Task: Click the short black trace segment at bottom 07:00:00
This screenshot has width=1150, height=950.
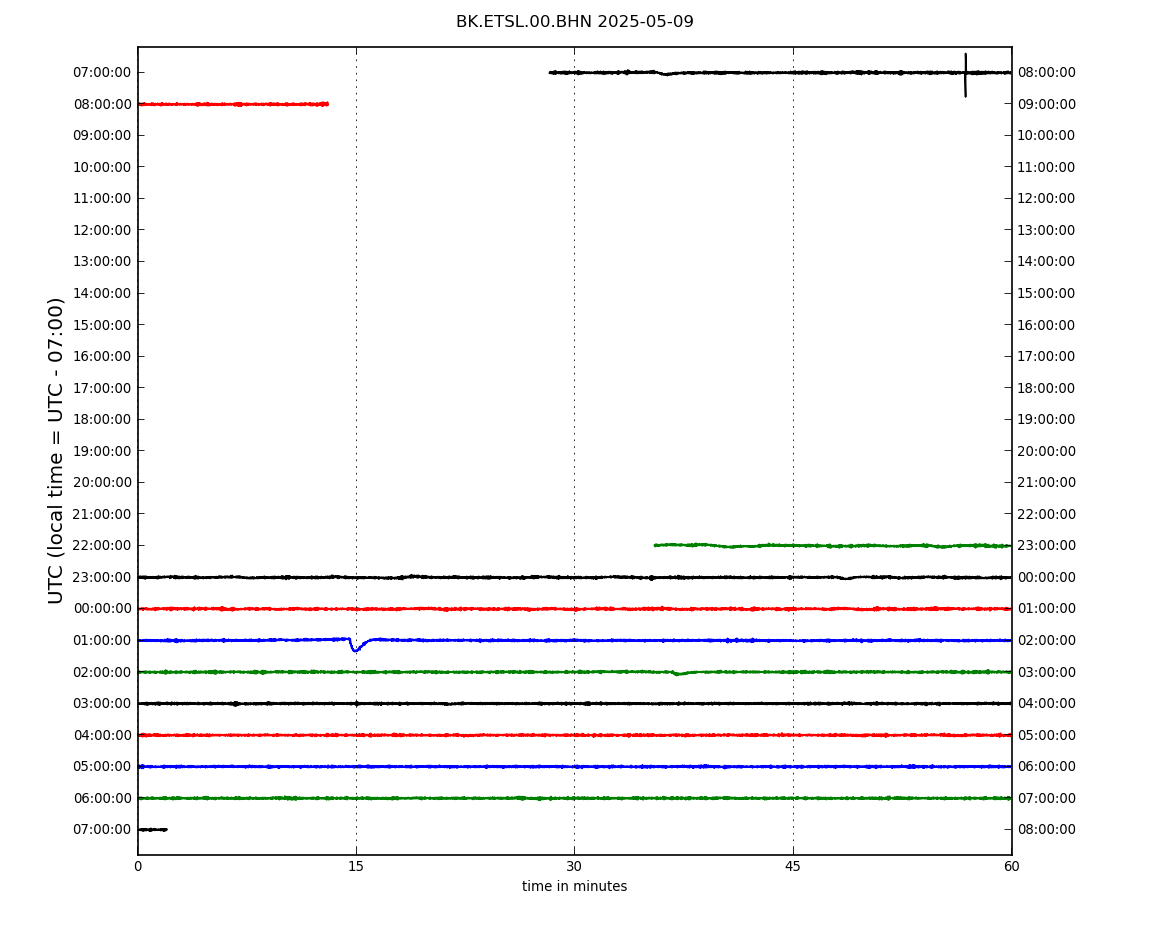Action: (x=153, y=830)
